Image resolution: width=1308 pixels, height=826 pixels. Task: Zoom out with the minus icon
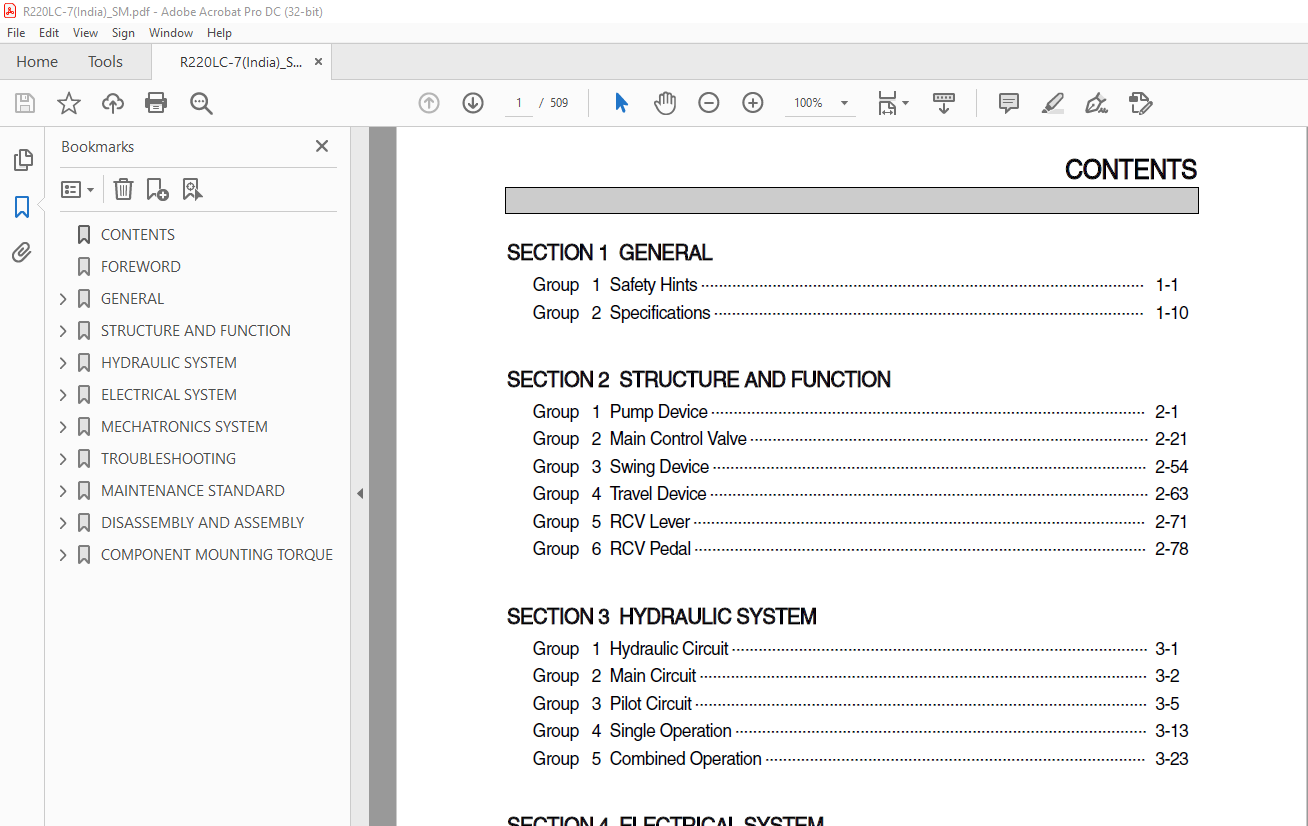pos(709,103)
